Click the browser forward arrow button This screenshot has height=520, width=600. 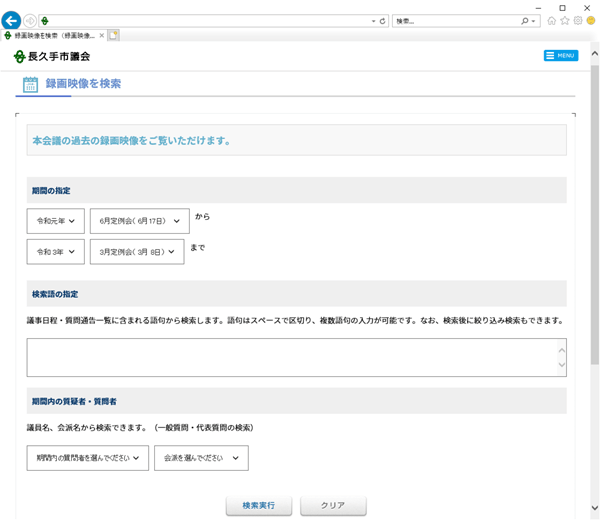click(x=30, y=21)
